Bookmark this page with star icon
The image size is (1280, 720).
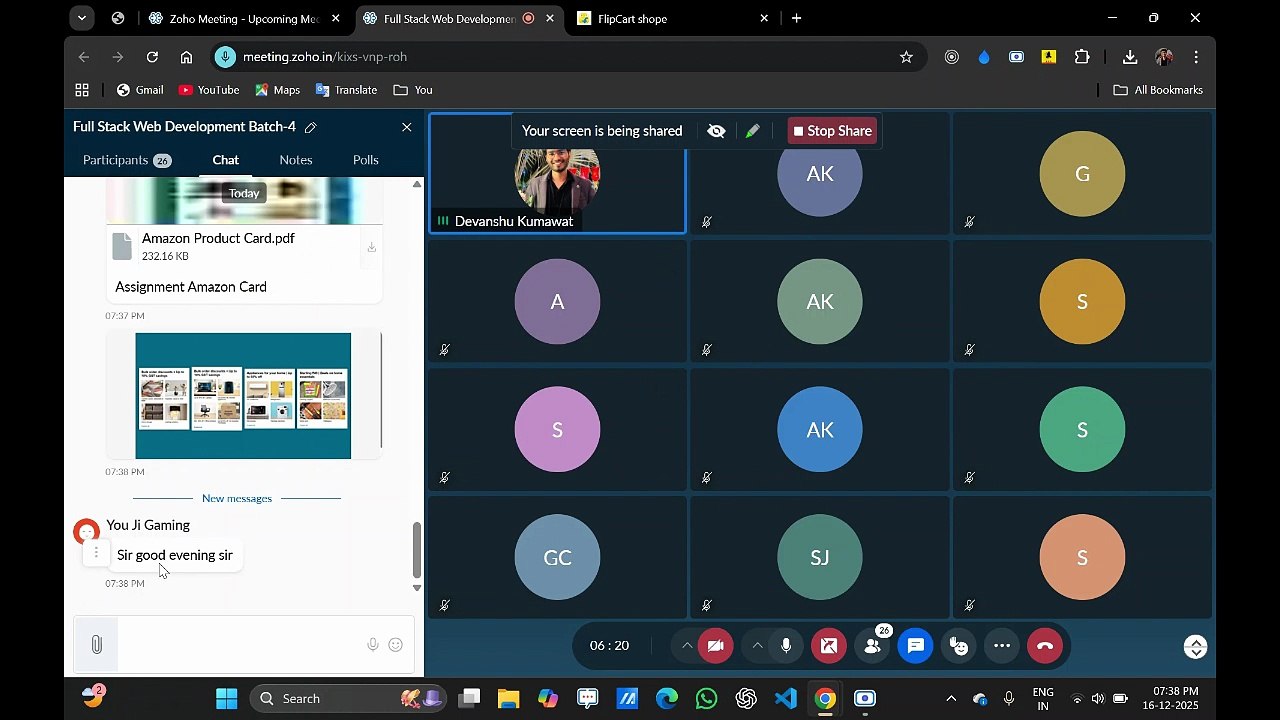click(906, 57)
